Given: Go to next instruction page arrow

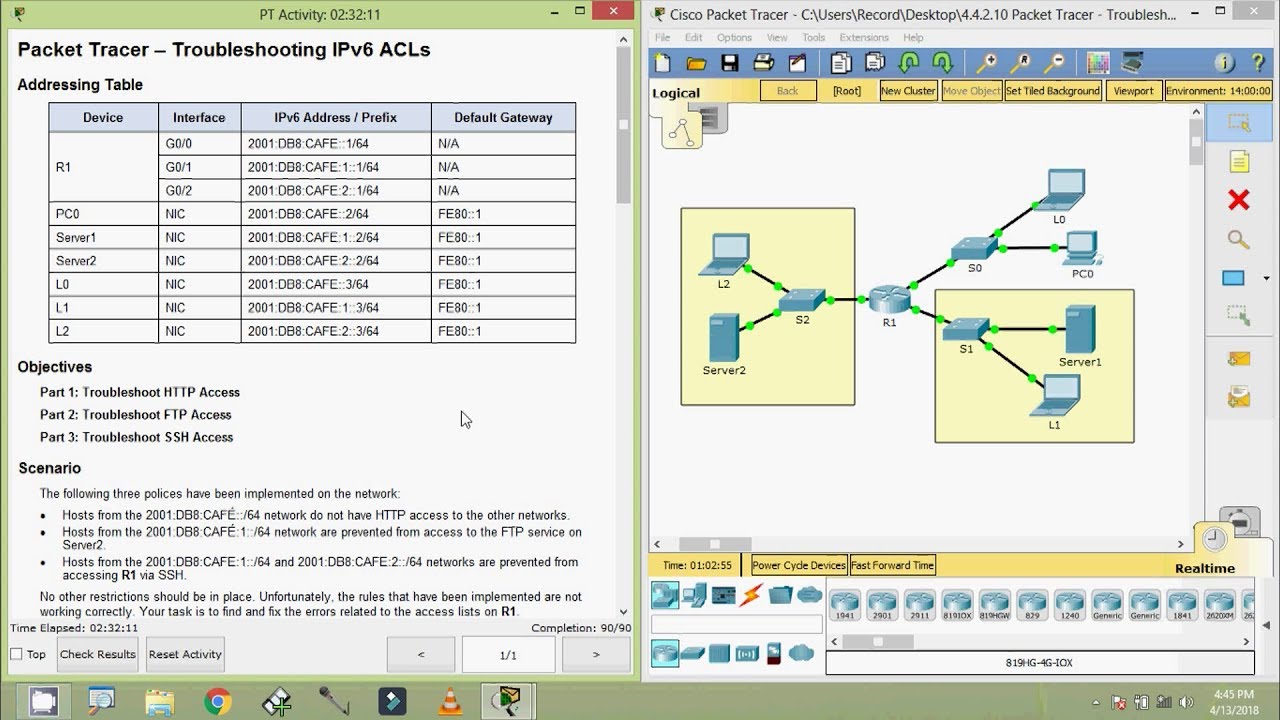Looking at the screenshot, I should 596,654.
